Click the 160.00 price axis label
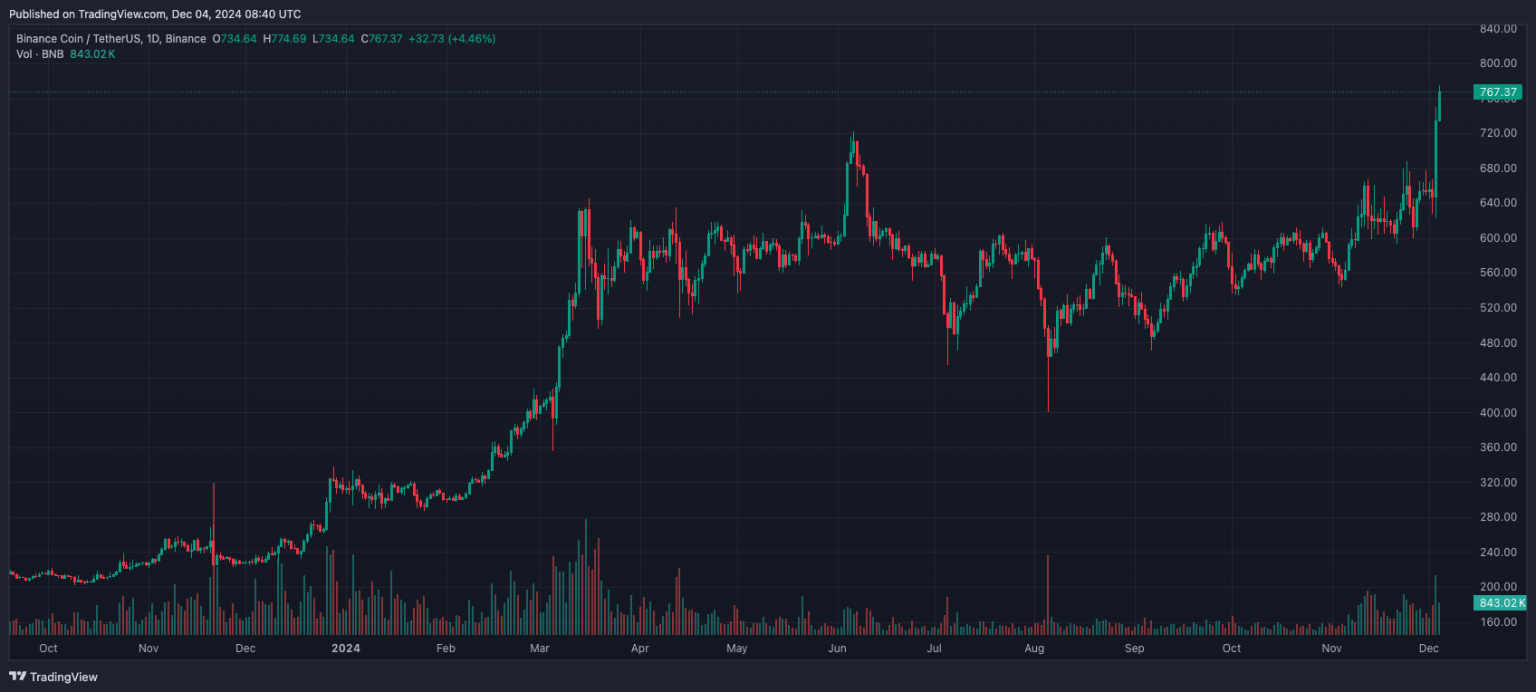The height and width of the screenshot is (692, 1536). tap(1498, 622)
